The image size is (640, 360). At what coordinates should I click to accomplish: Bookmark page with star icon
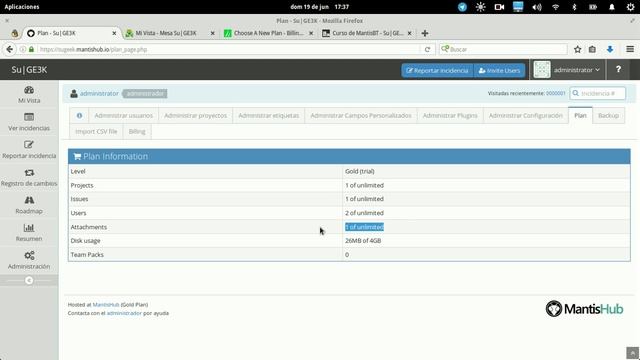point(577,49)
